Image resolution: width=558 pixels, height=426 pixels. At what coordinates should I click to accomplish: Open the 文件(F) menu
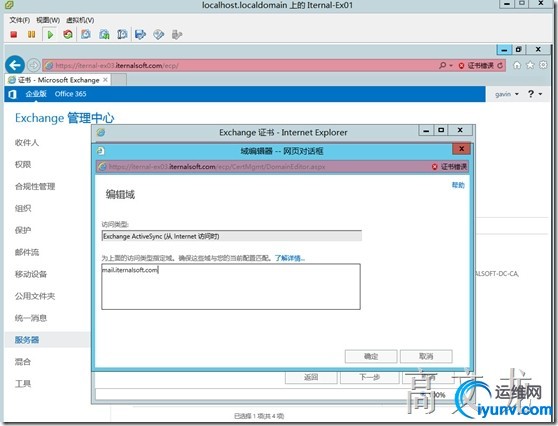tap(20, 20)
